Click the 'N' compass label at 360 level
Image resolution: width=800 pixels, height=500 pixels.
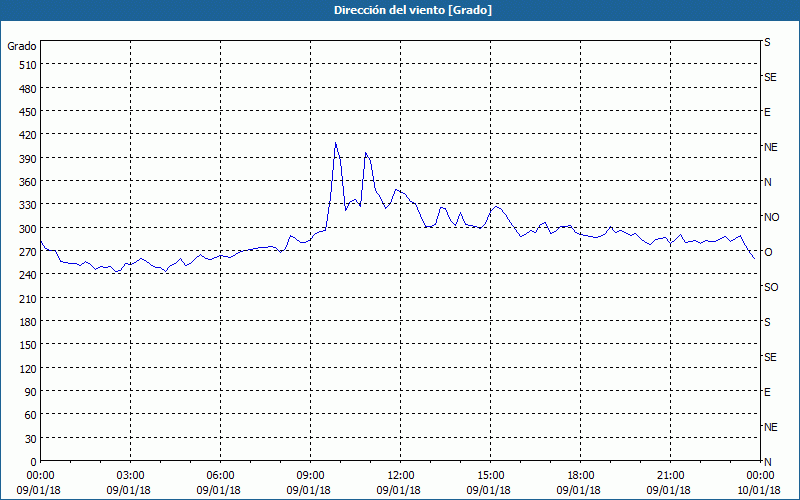click(767, 182)
